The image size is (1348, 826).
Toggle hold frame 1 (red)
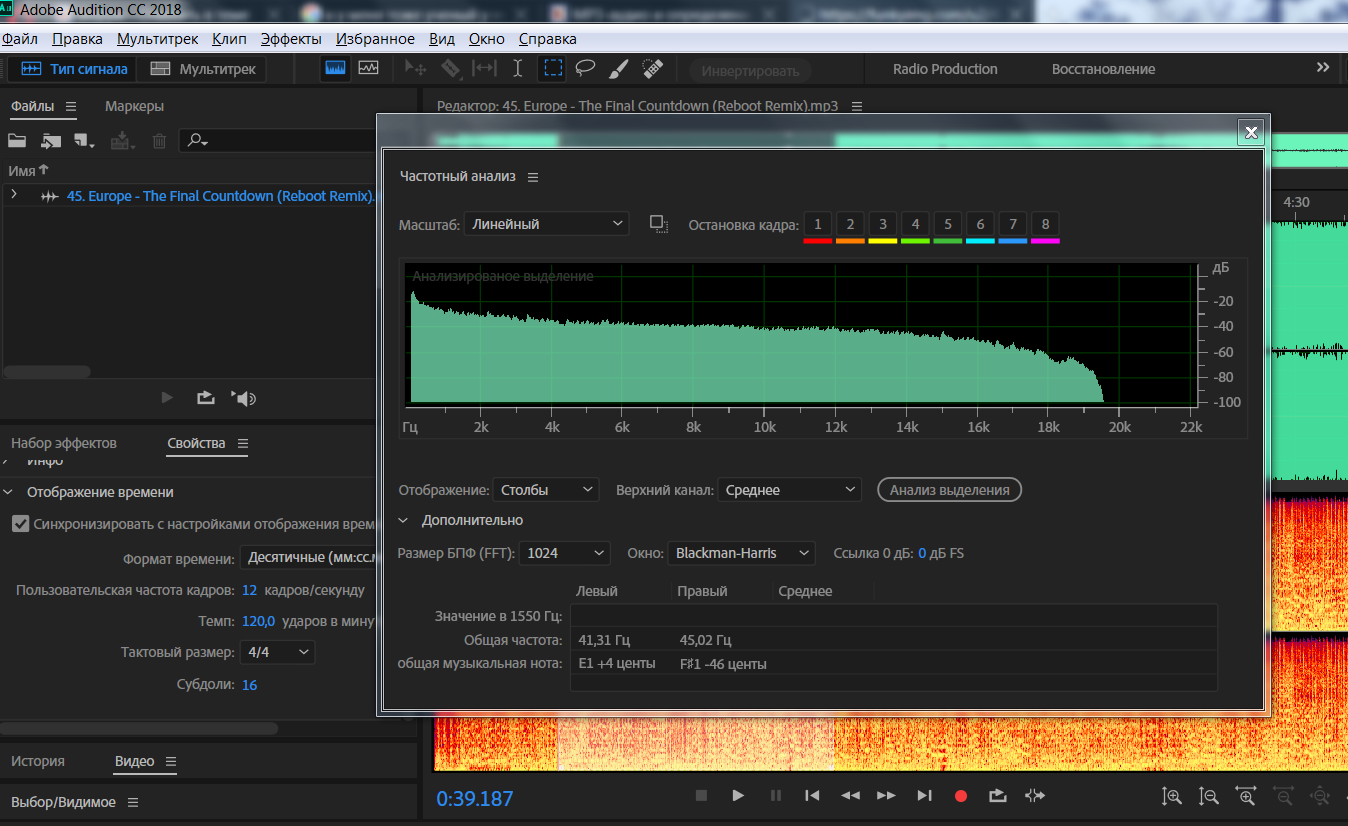817,225
